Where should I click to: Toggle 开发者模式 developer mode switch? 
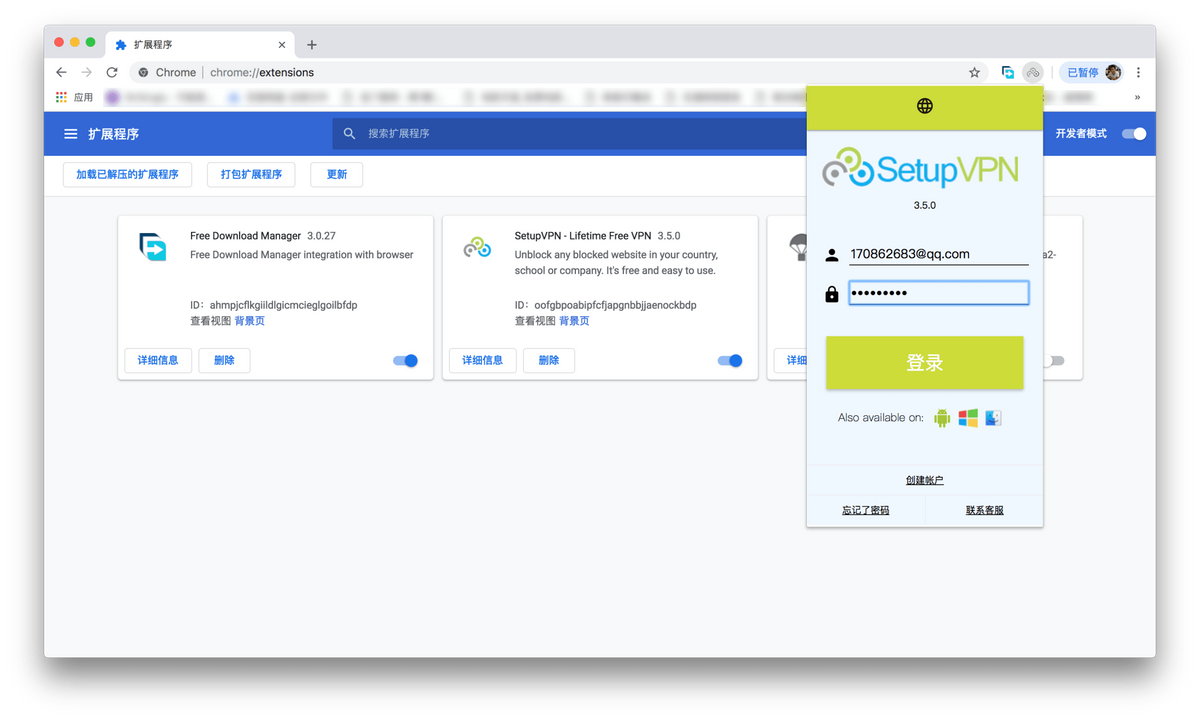click(1133, 134)
